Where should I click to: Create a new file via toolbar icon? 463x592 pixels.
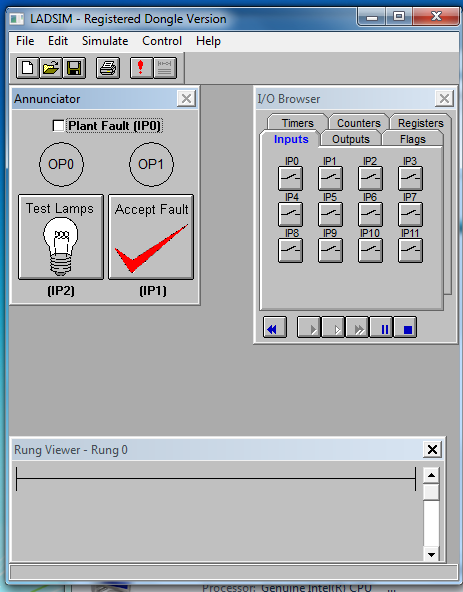[x=28, y=68]
